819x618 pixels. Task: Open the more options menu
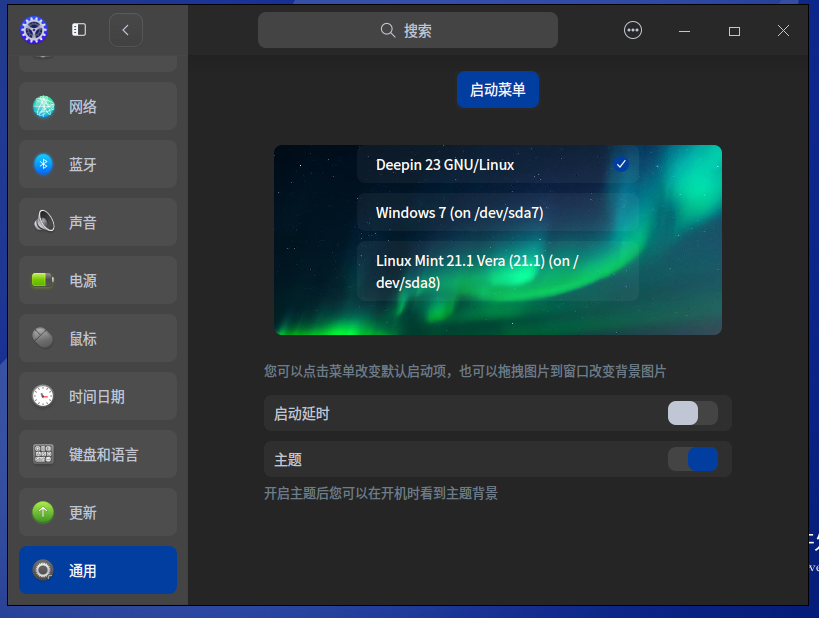[x=633, y=30]
